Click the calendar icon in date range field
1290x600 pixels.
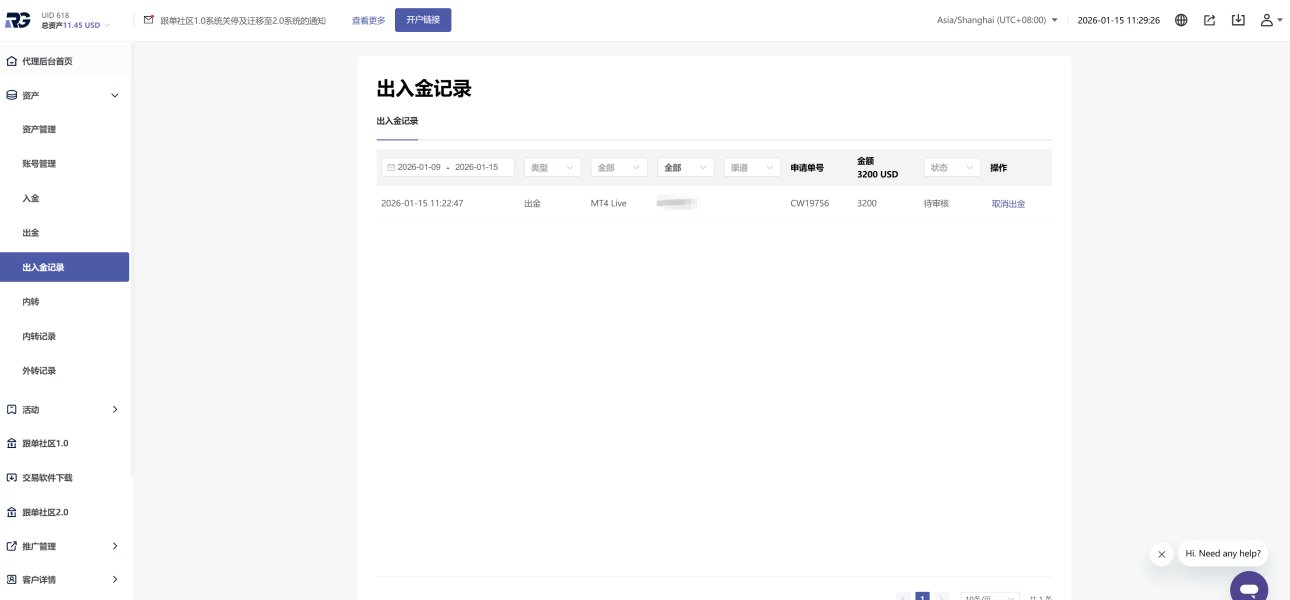pos(391,168)
